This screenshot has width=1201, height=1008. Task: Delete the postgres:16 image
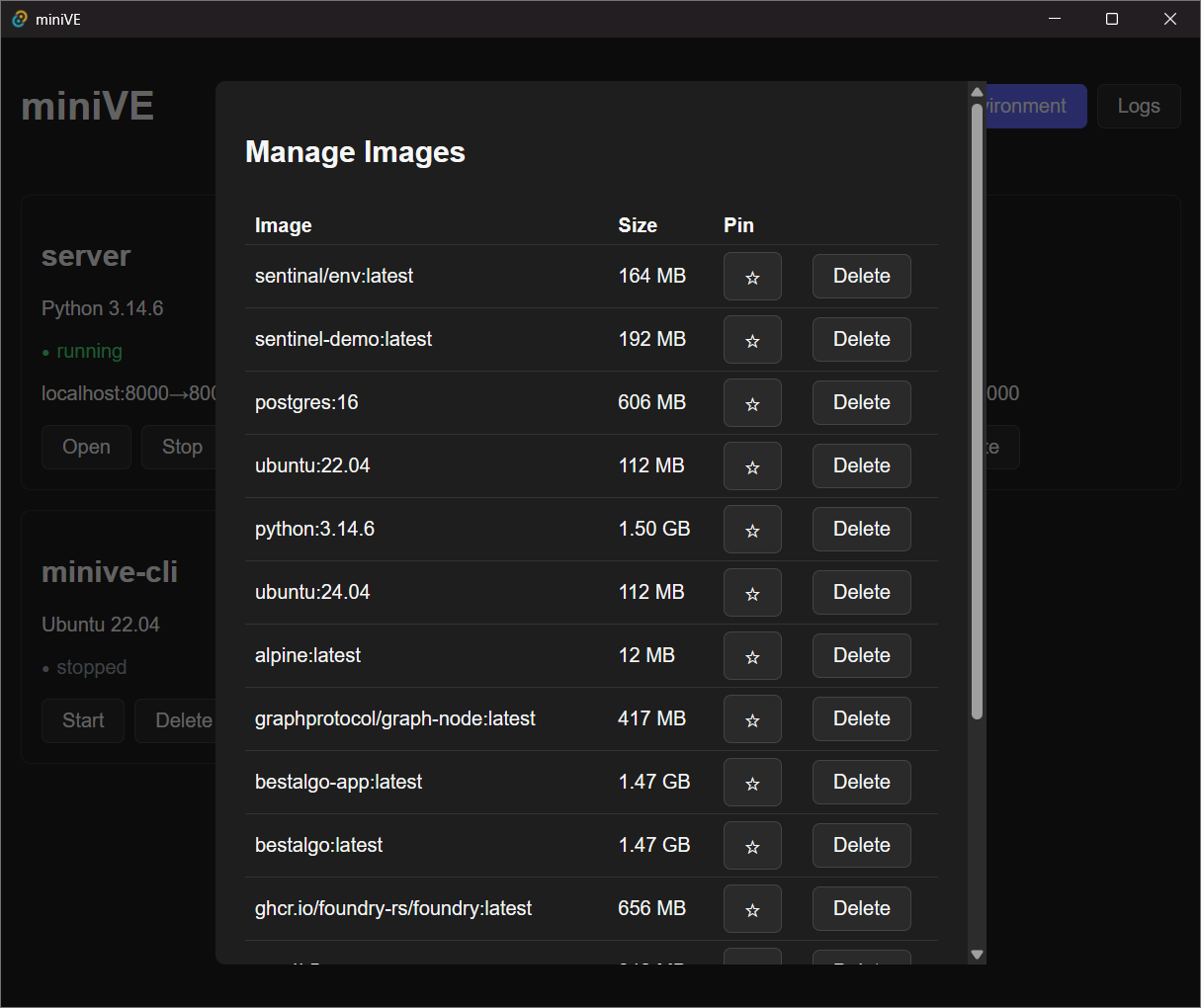[x=862, y=402]
